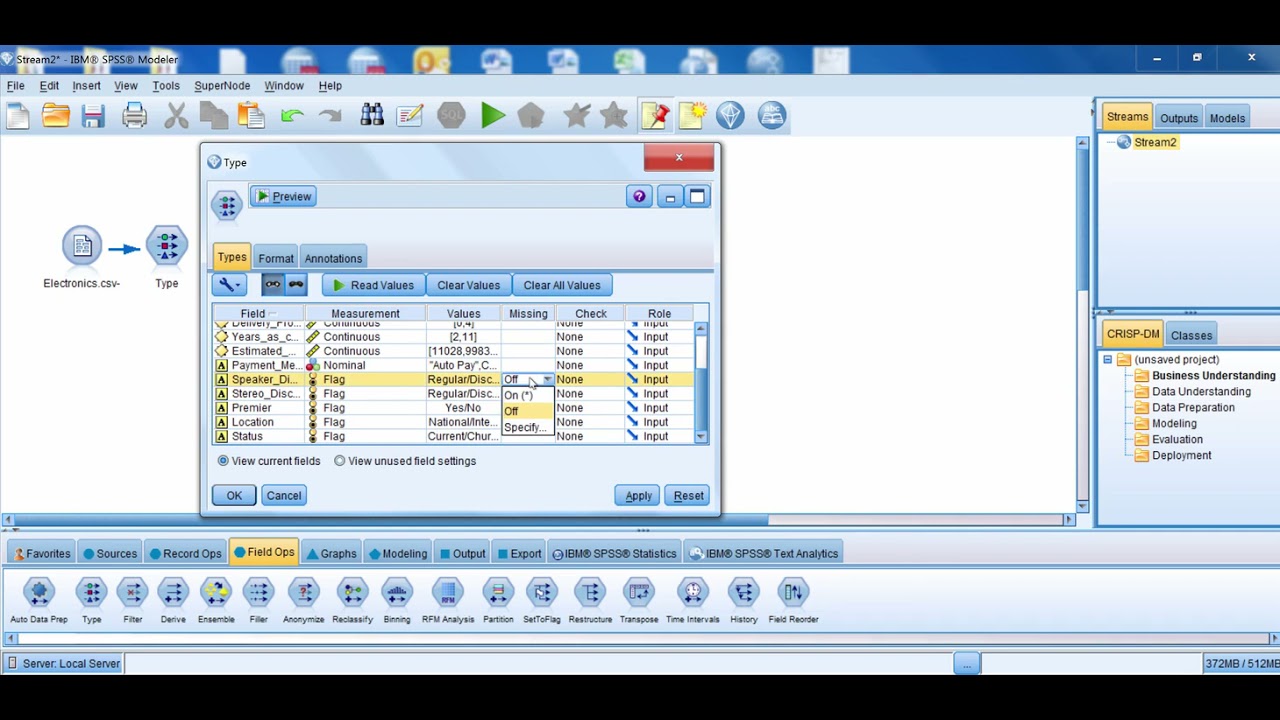The image size is (1280, 720).
Task: Print using the printer toolbar icon
Action: [134, 116]
